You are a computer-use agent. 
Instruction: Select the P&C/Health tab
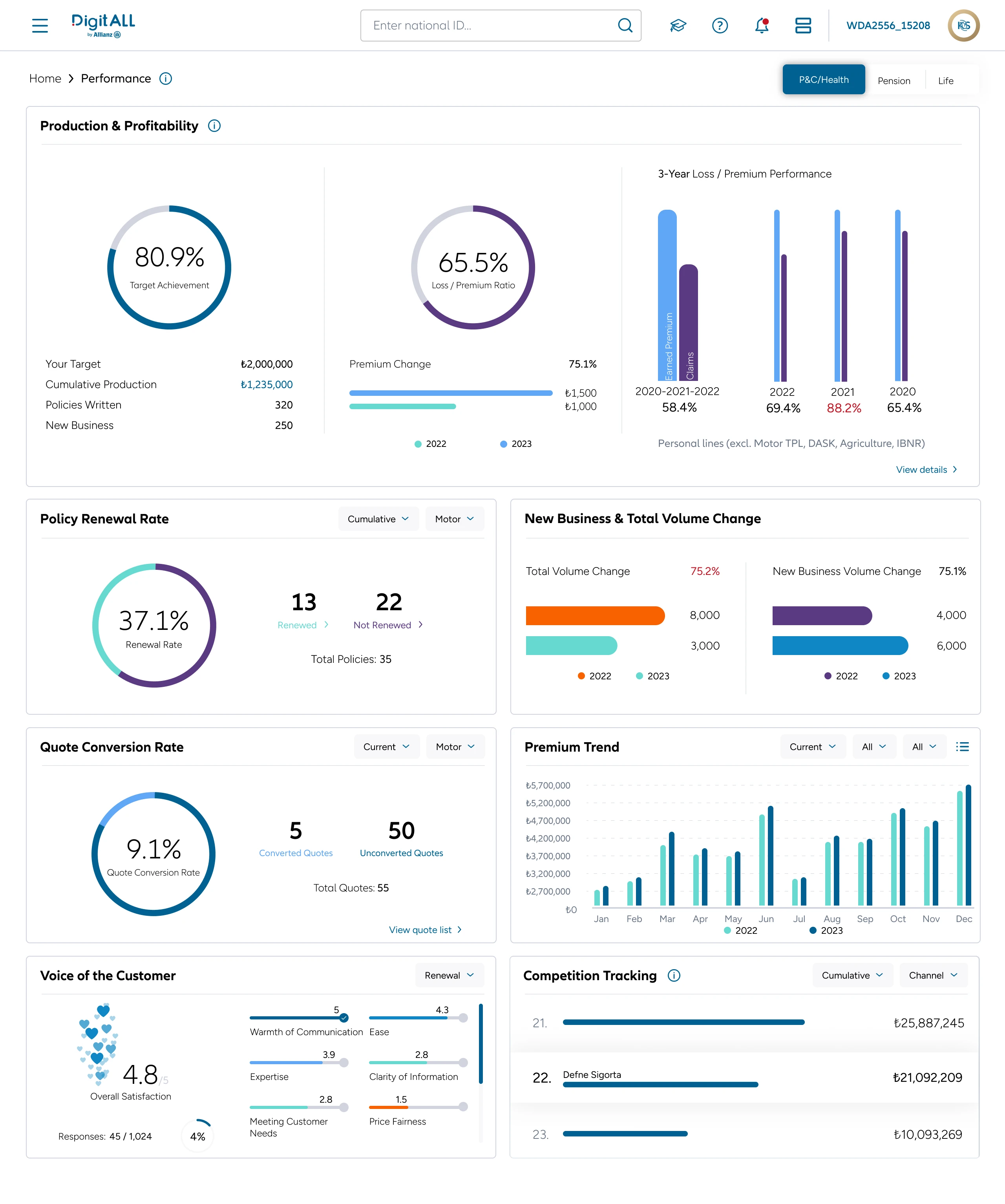(x=824, y=80)
